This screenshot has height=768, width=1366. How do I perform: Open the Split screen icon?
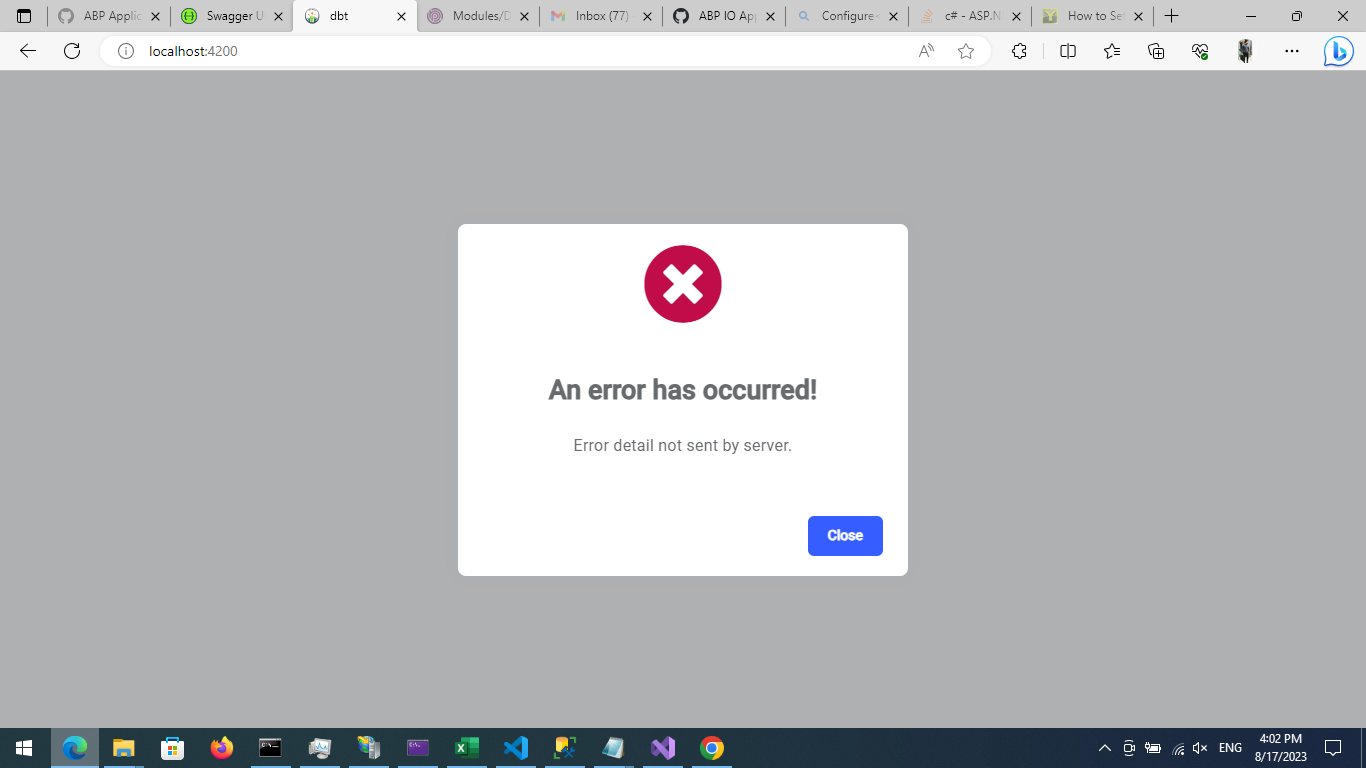point(1067,50)
